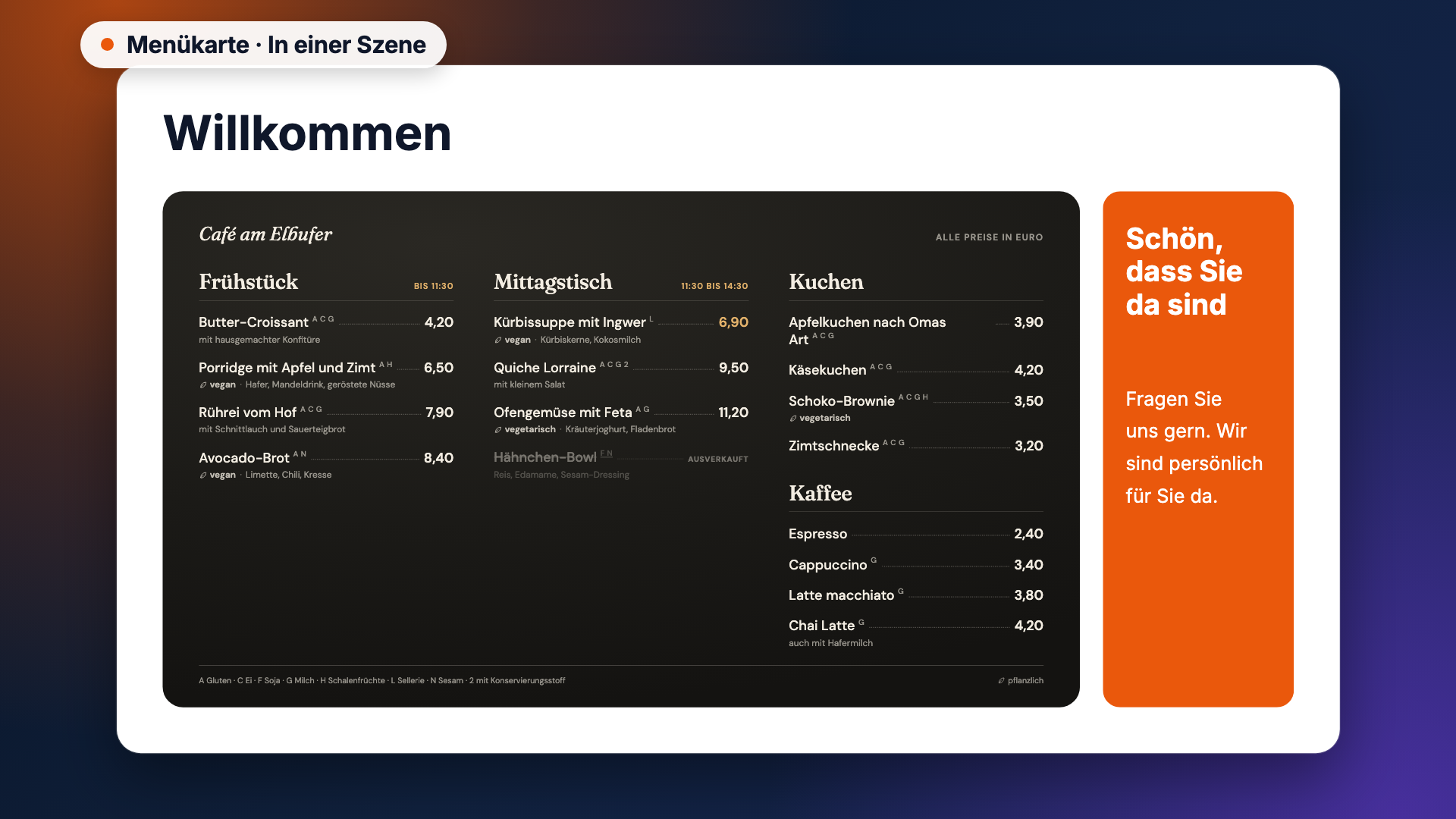Click the price 3,80 for Latte macchiato
This screenshot has width=1456, height=819.
click(x=1028, y=595)
